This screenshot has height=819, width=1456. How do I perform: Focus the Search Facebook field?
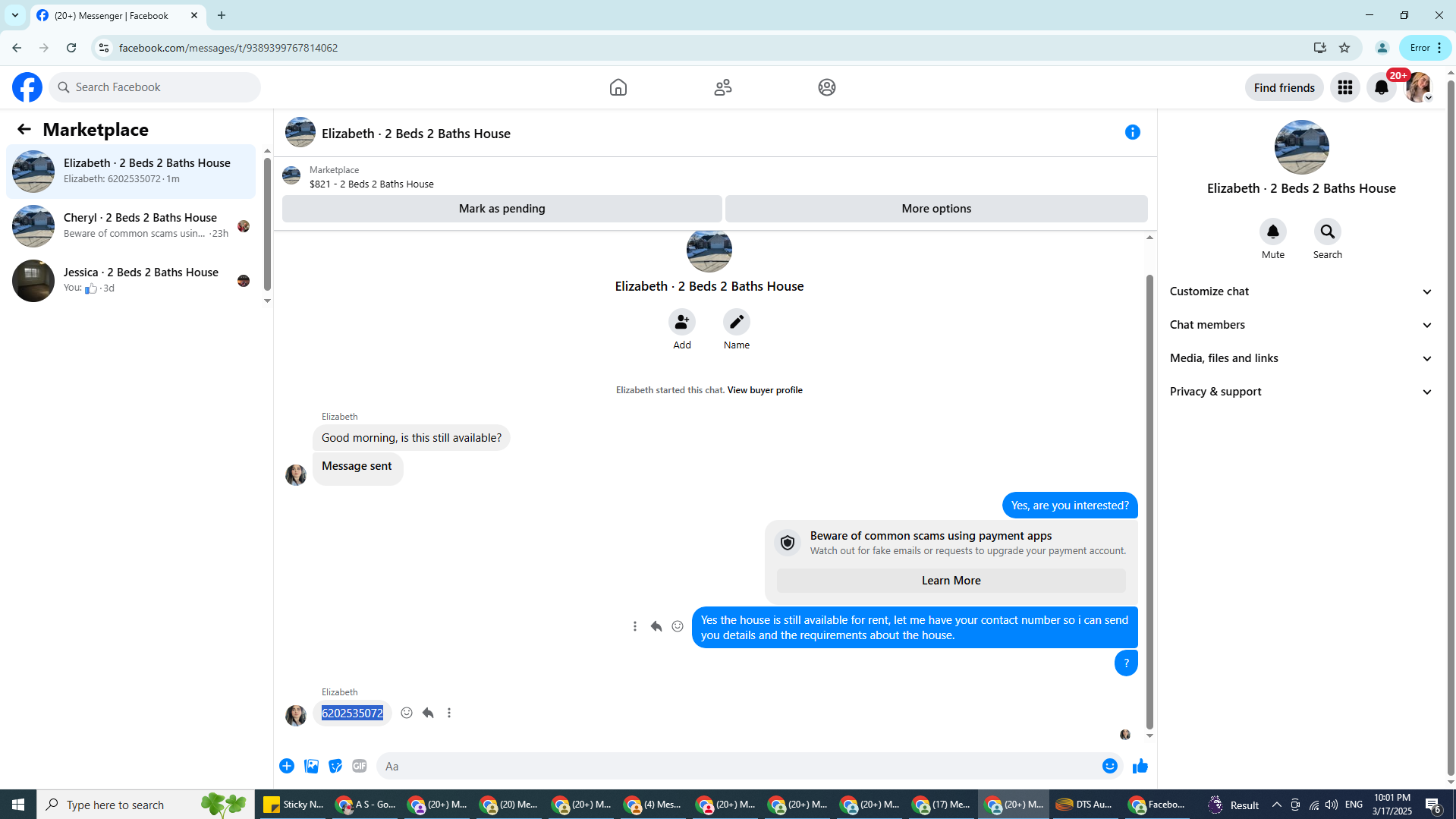(x=155, y=87)
